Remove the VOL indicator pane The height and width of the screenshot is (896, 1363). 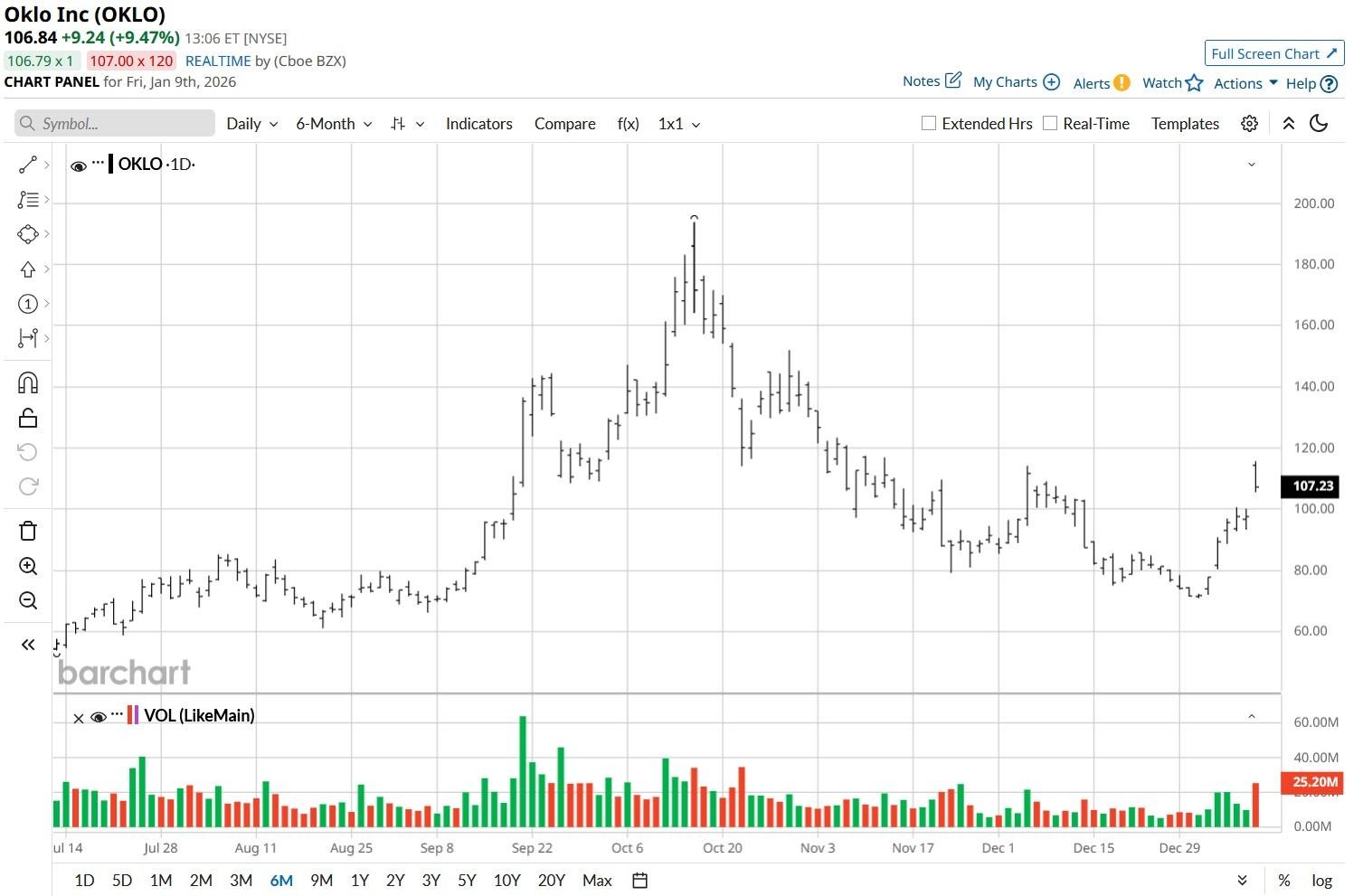79,718
